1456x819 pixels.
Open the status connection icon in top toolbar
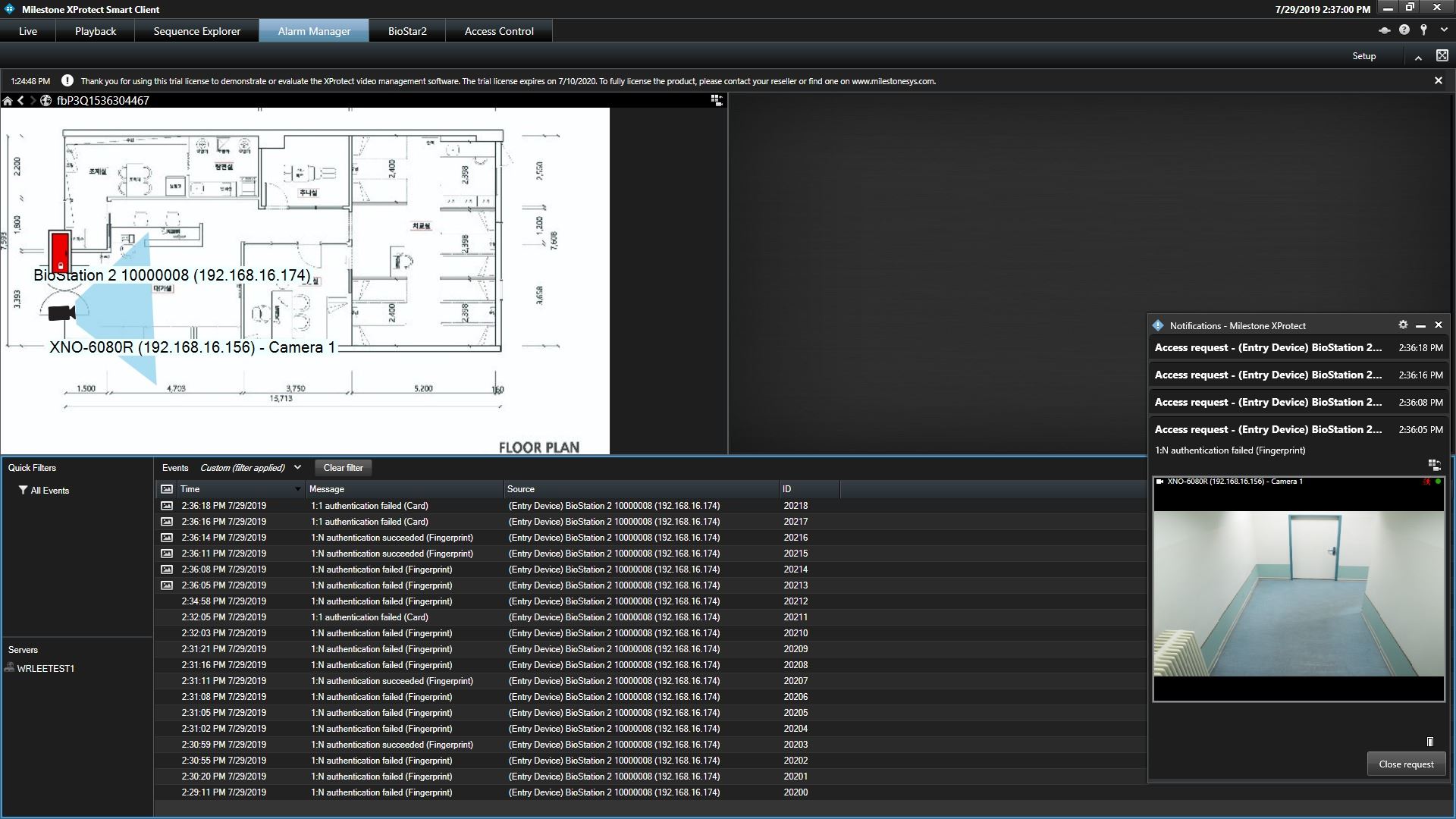click(1384, 30)
